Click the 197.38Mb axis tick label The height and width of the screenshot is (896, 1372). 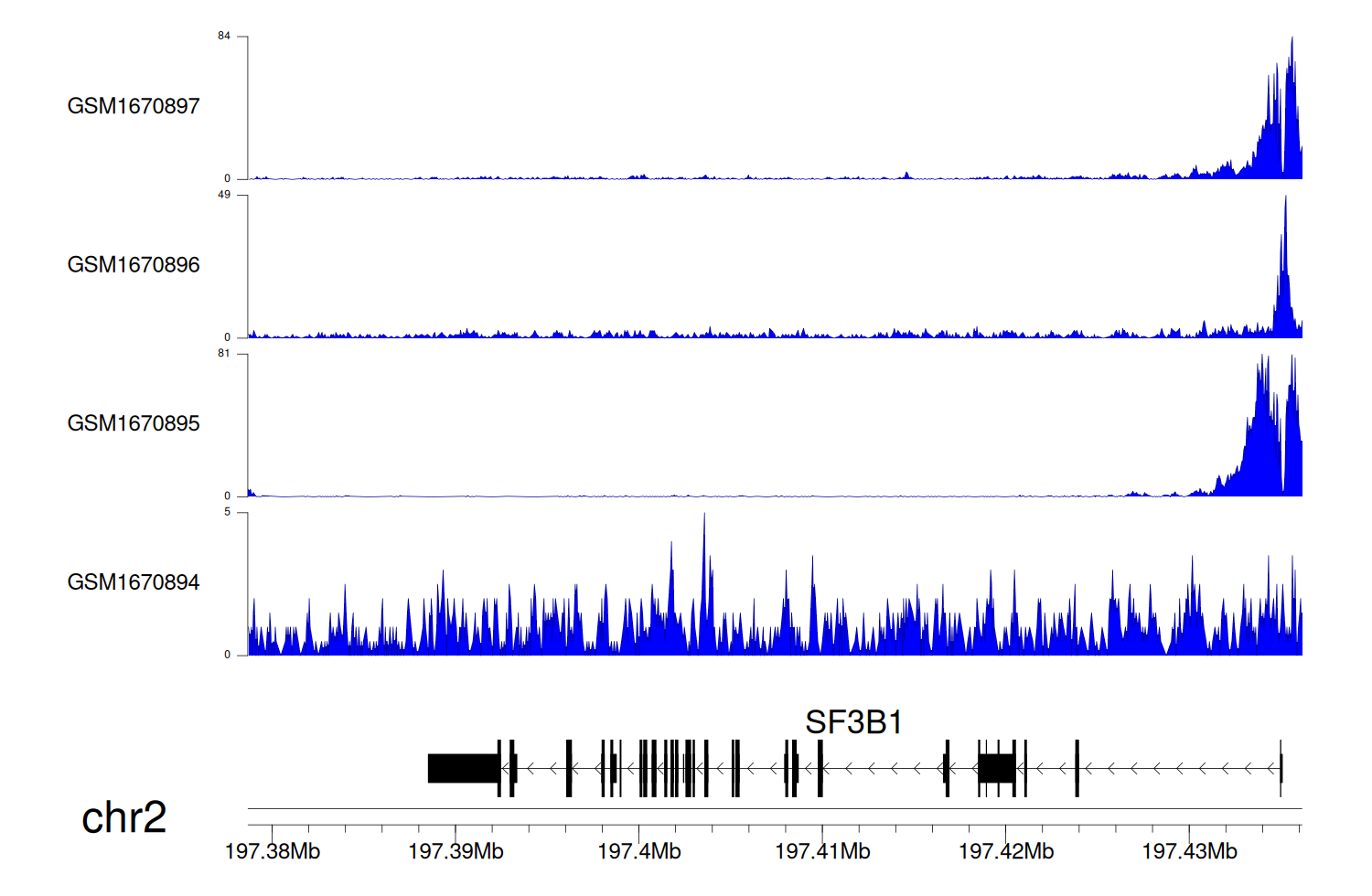click(x=273, y=852)
